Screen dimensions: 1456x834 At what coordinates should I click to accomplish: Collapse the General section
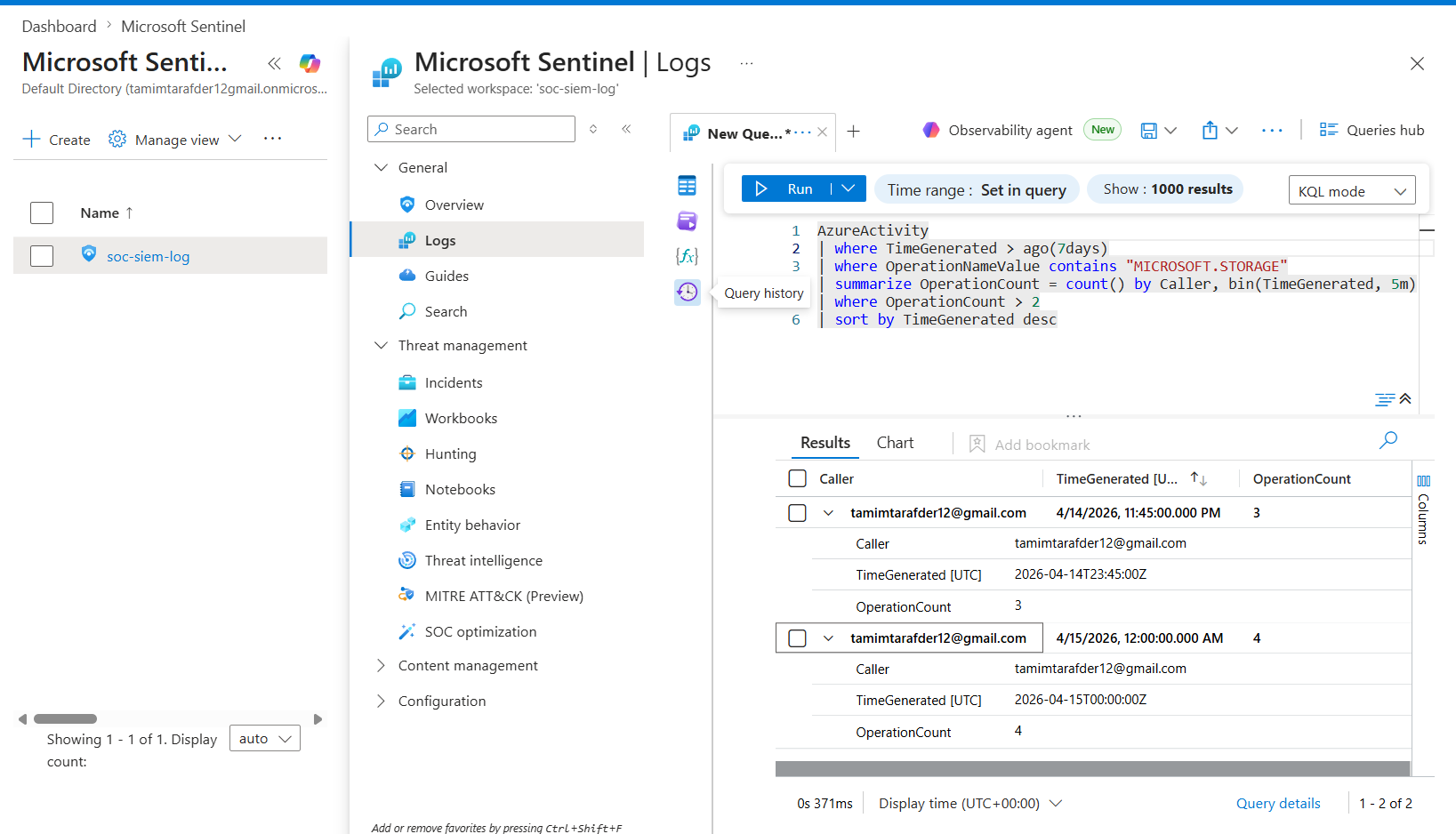tap(381, 167)
